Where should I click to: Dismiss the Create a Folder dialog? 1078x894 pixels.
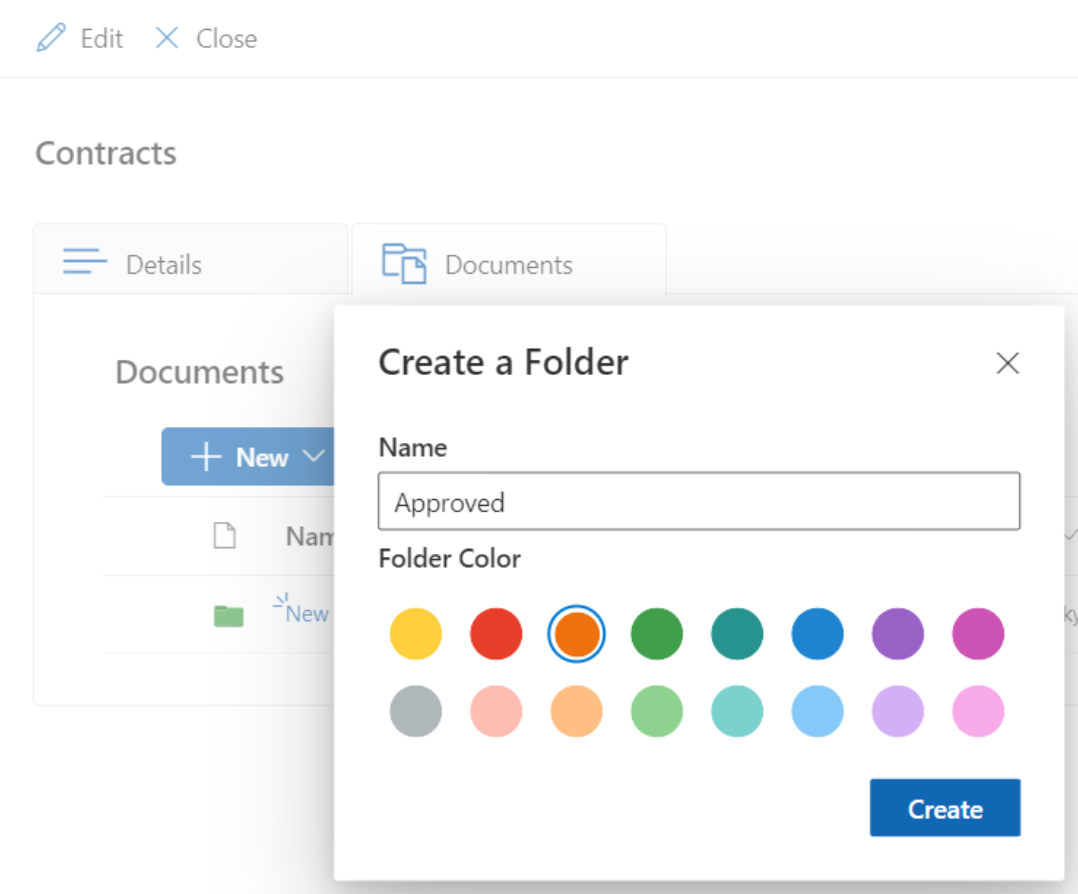pyautogui.click(x=1007, y=363)
